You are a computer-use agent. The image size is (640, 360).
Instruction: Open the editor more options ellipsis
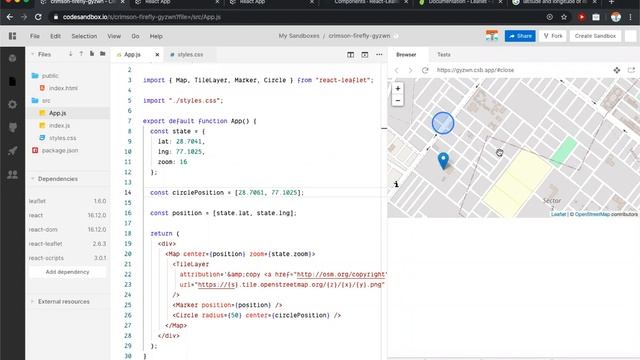tap(379, 55)
